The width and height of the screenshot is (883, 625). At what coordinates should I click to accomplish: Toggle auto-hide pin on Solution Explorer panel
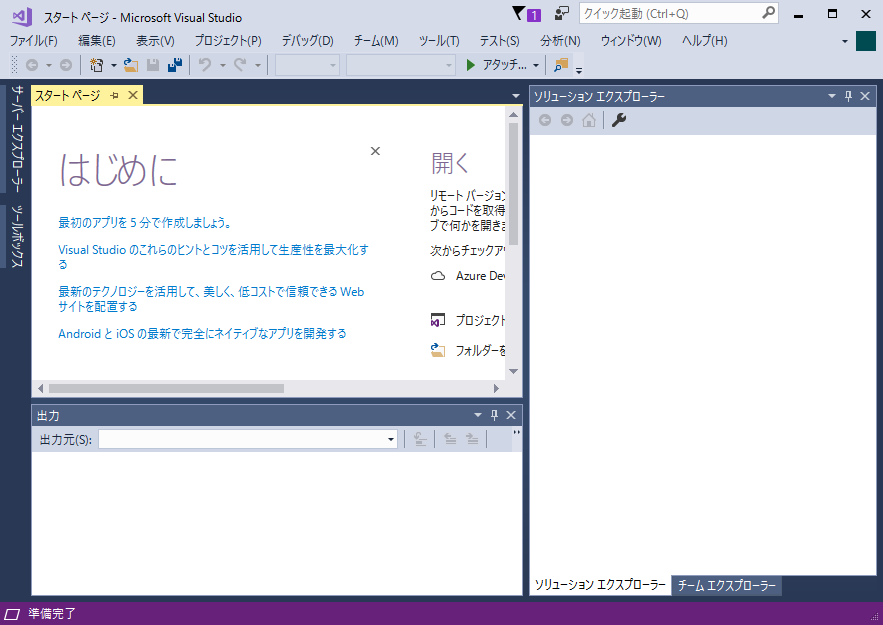click(x=848, y=96)
